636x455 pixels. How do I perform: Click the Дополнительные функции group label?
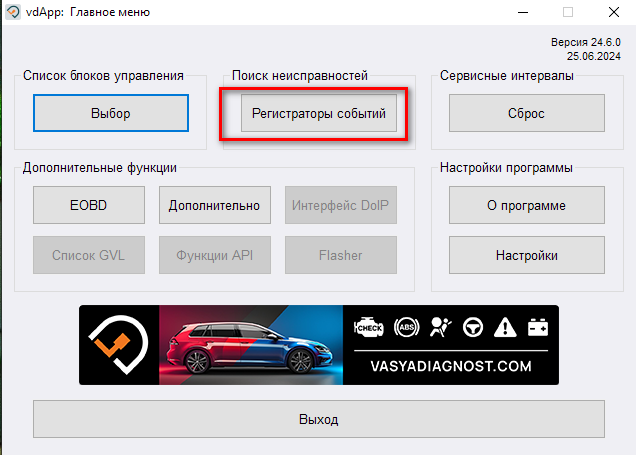click(100, 167)
